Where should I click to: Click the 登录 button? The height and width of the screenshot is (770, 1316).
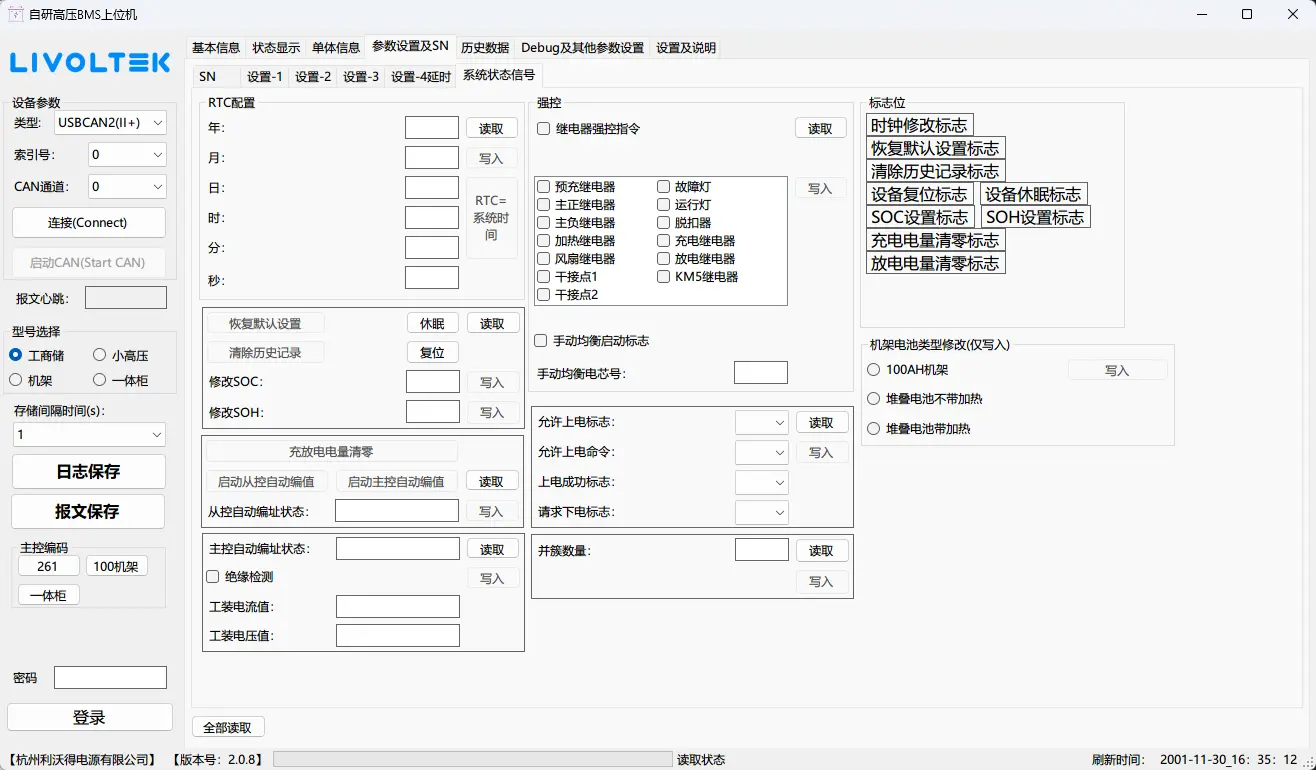click(89, 718)
